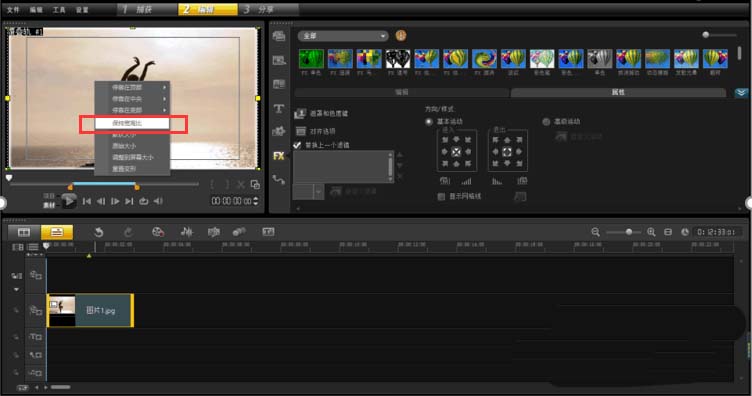The height and width of the screenshot is (396, 752).
Task: Open the Transitions library icon
Action: [279, 84]
